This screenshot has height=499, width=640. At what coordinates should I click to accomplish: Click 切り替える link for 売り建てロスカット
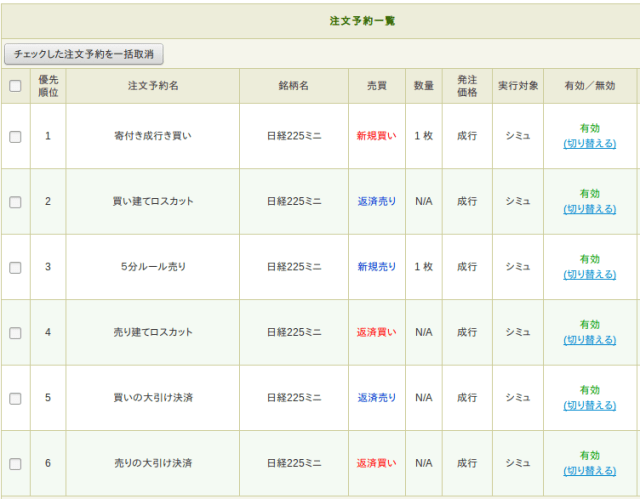point(589,340)
